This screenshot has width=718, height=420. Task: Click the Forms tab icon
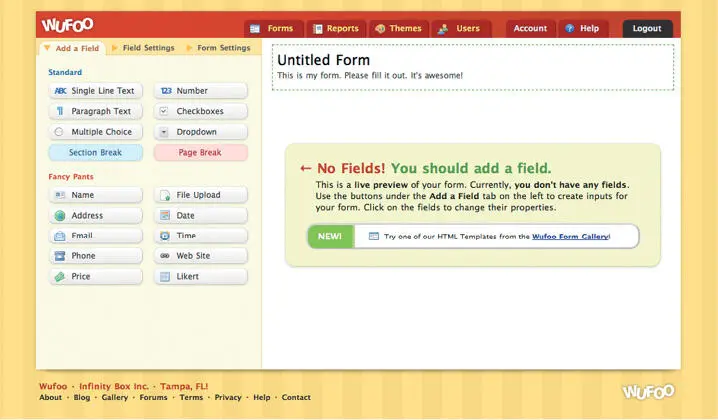(x=255, y=29)
